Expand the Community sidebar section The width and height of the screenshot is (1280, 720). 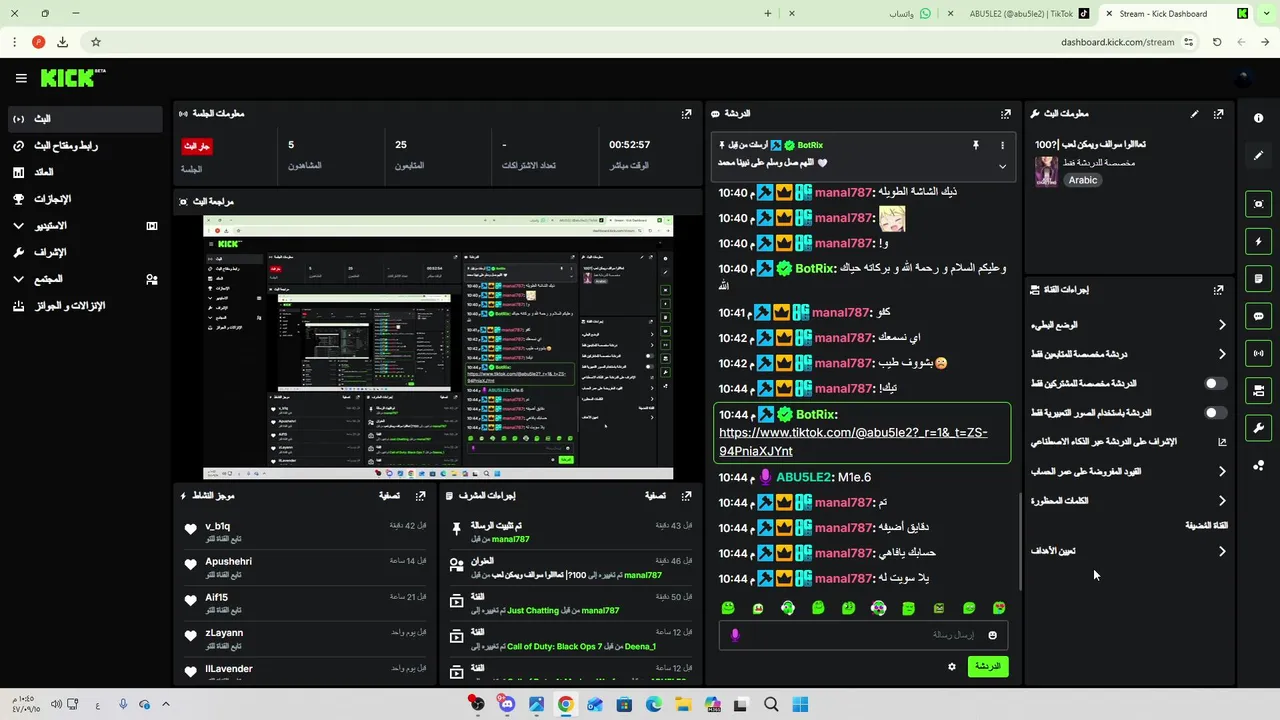pos(85,280)
